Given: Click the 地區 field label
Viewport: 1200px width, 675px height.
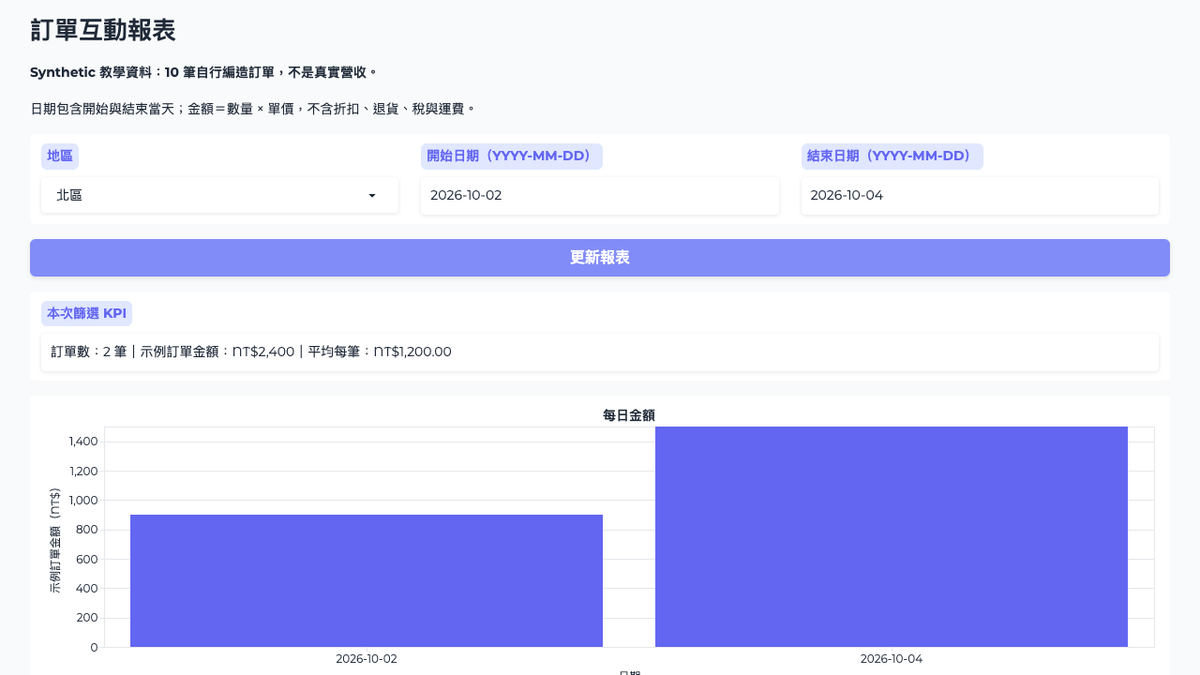Looking at the screenshot, I should coord(60,156).
